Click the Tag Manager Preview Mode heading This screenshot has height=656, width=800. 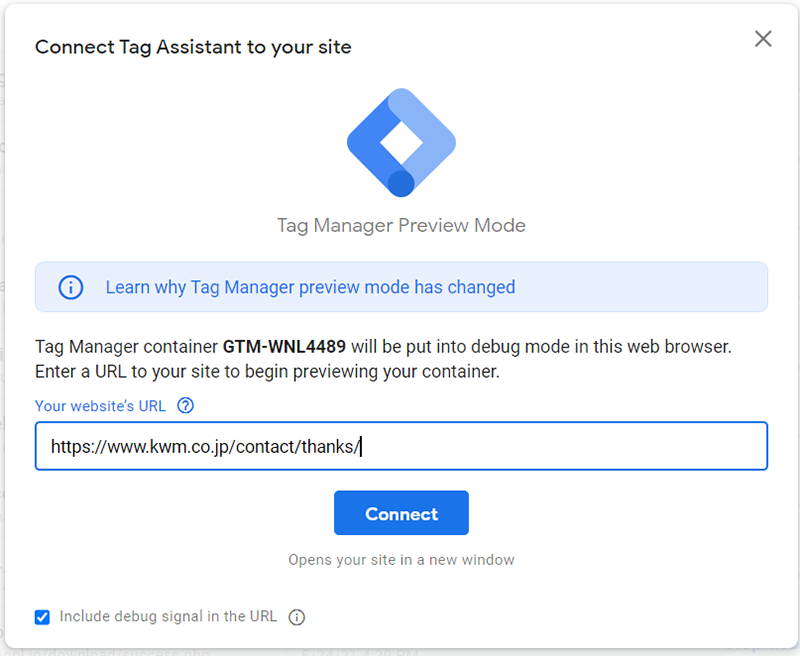click(x=401, y=225)
